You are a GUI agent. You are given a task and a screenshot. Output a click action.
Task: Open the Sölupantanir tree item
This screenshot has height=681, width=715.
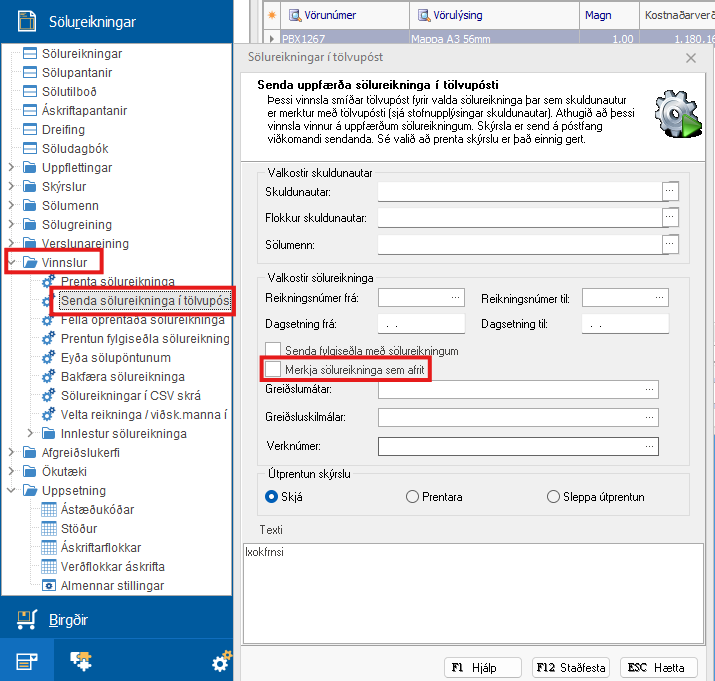click(77, 72)
